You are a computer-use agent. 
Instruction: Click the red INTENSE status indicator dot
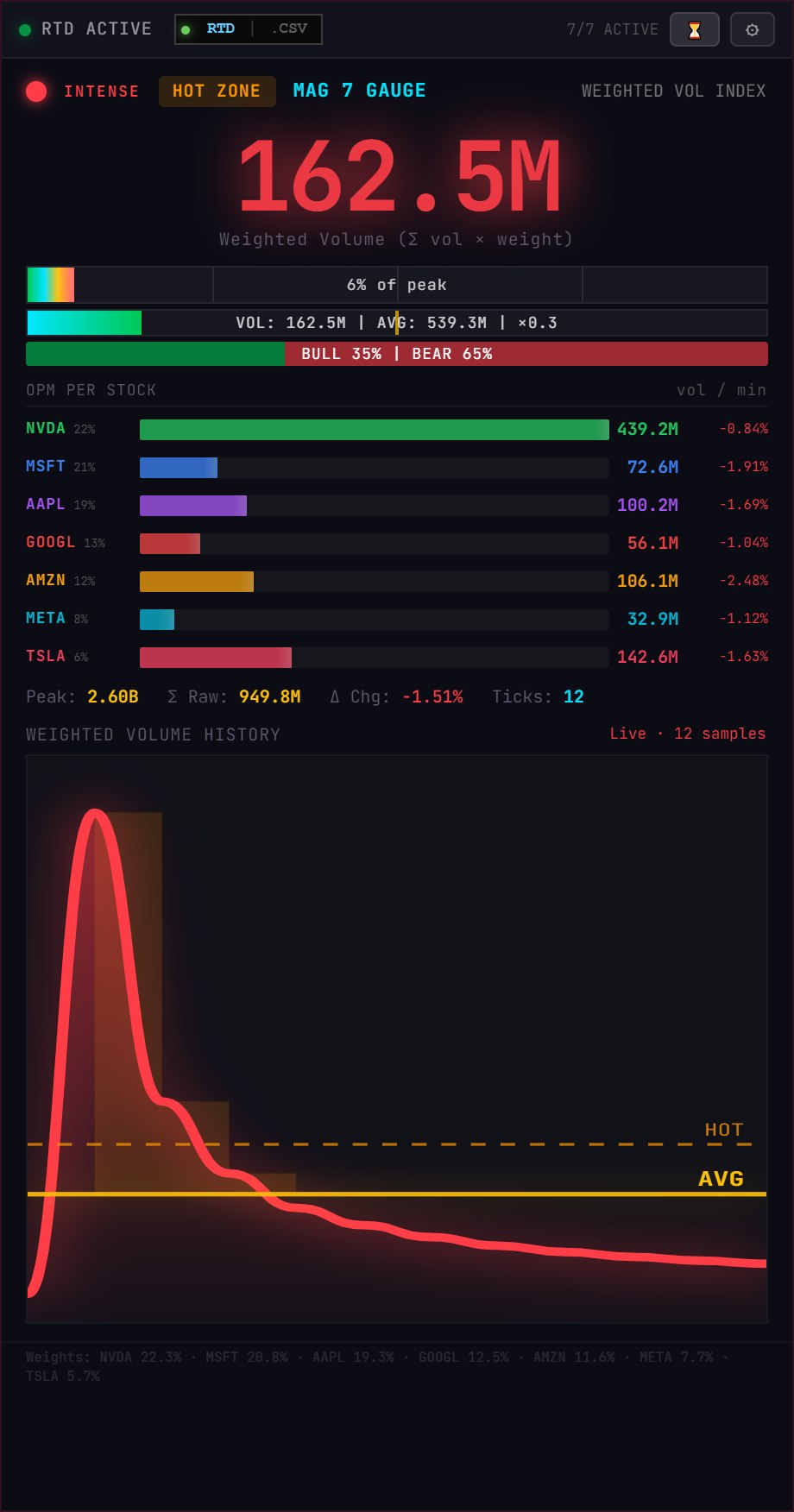36,91
